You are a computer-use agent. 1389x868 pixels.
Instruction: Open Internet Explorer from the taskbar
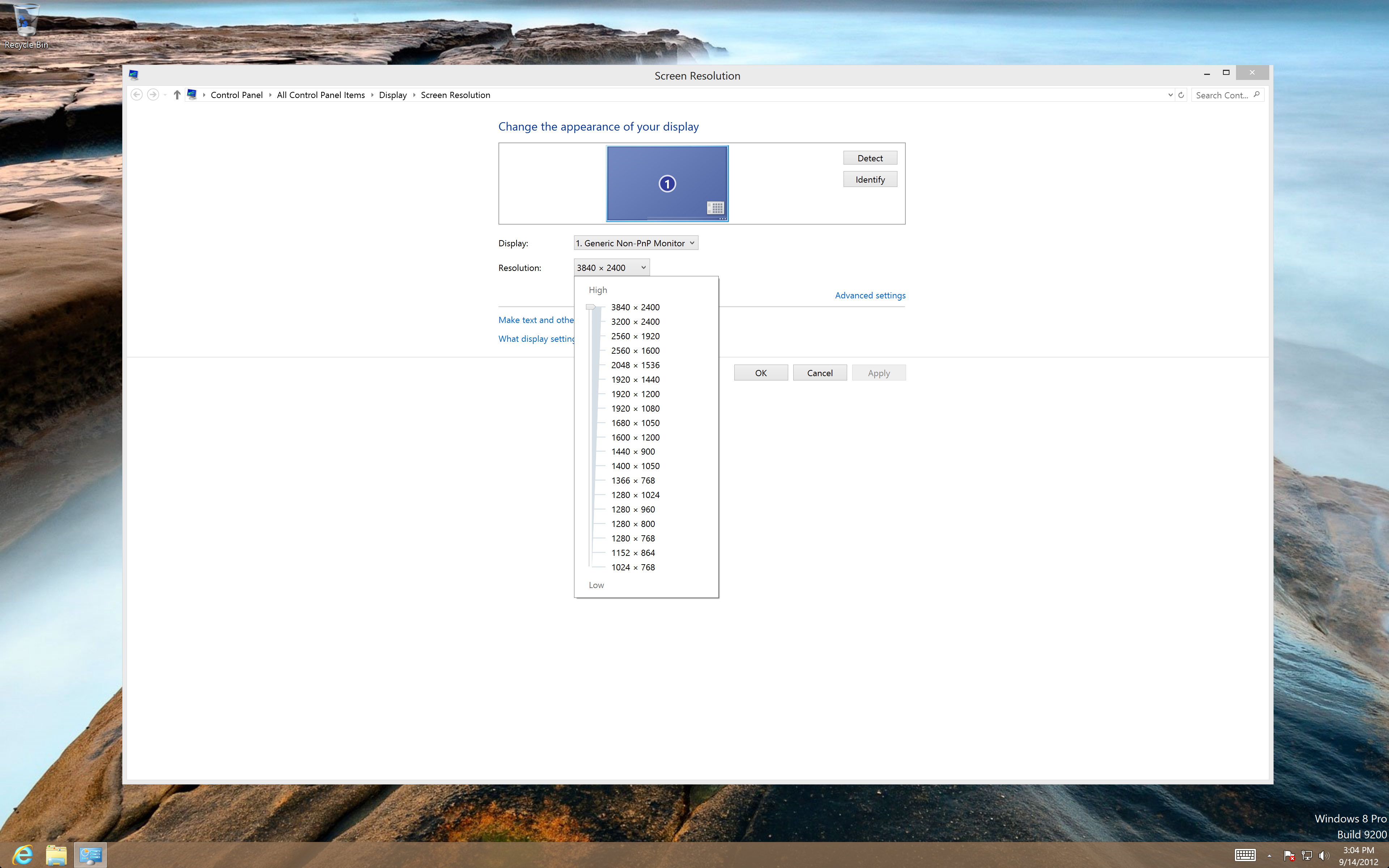coord(23,855)
